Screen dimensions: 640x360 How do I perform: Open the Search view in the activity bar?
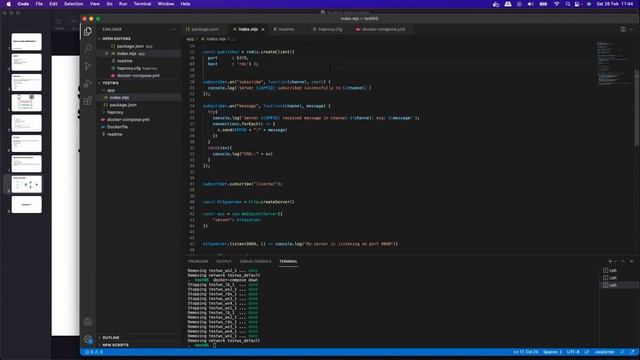click(x=88, y=49)
